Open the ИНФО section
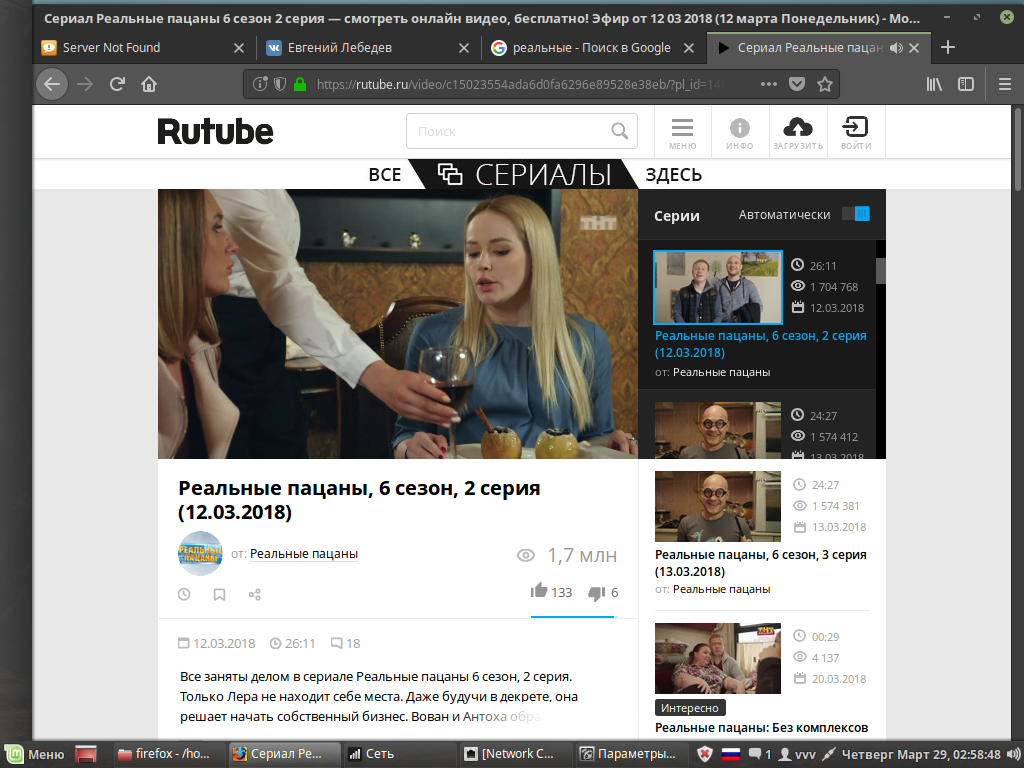This screenshot has height=768, width=1024. click(x=740, y=133)
